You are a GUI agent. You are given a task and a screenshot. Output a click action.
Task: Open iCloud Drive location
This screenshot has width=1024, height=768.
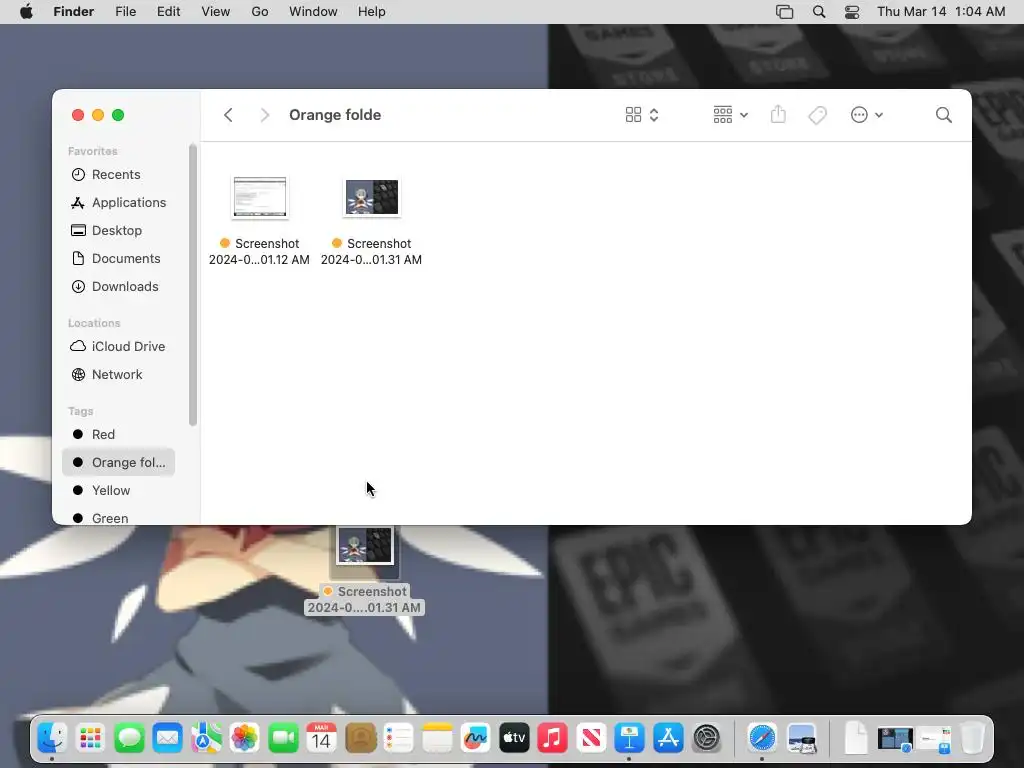click(x=118, y=346)
